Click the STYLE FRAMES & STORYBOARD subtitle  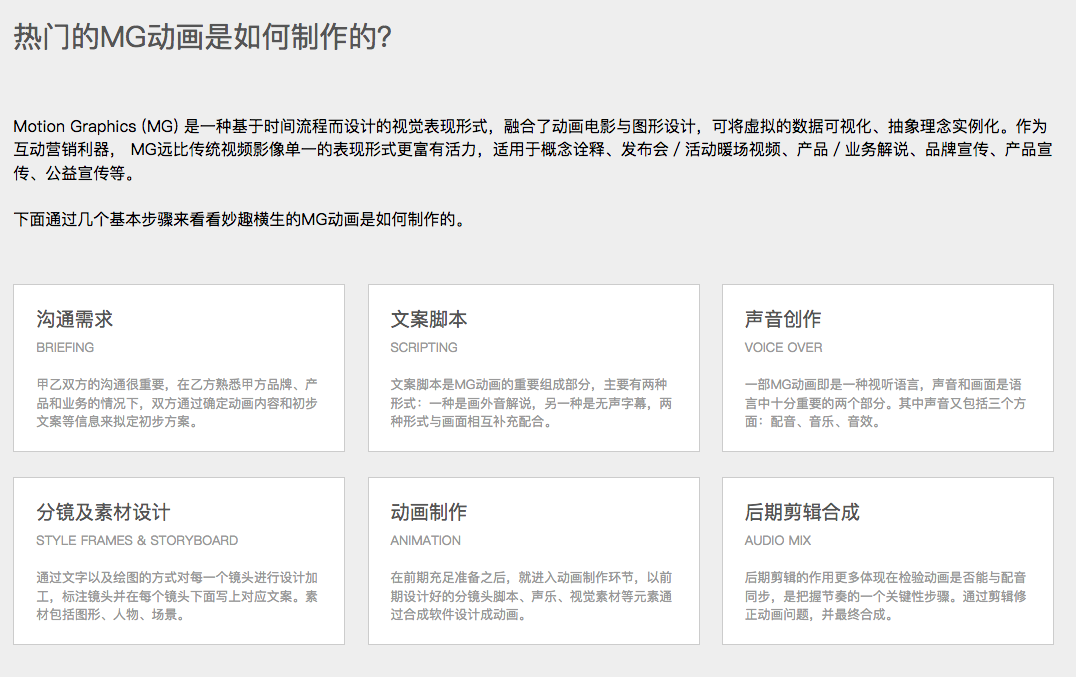[x=137, y=540]
